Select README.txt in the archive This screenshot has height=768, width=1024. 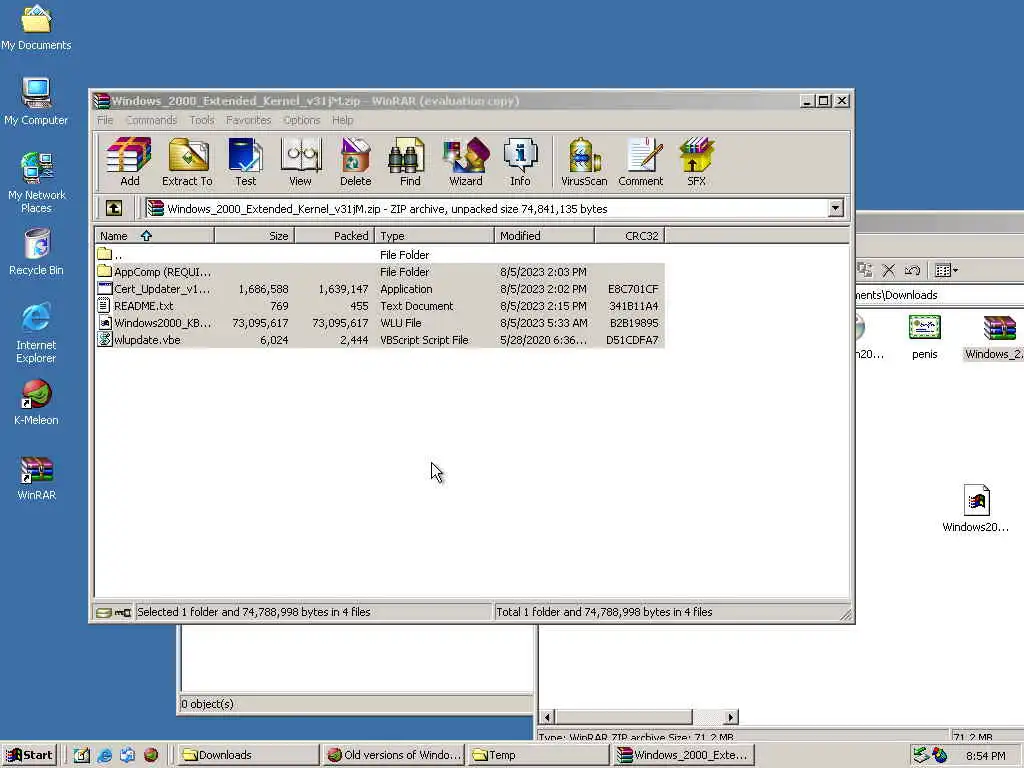(x=380, y=306)
